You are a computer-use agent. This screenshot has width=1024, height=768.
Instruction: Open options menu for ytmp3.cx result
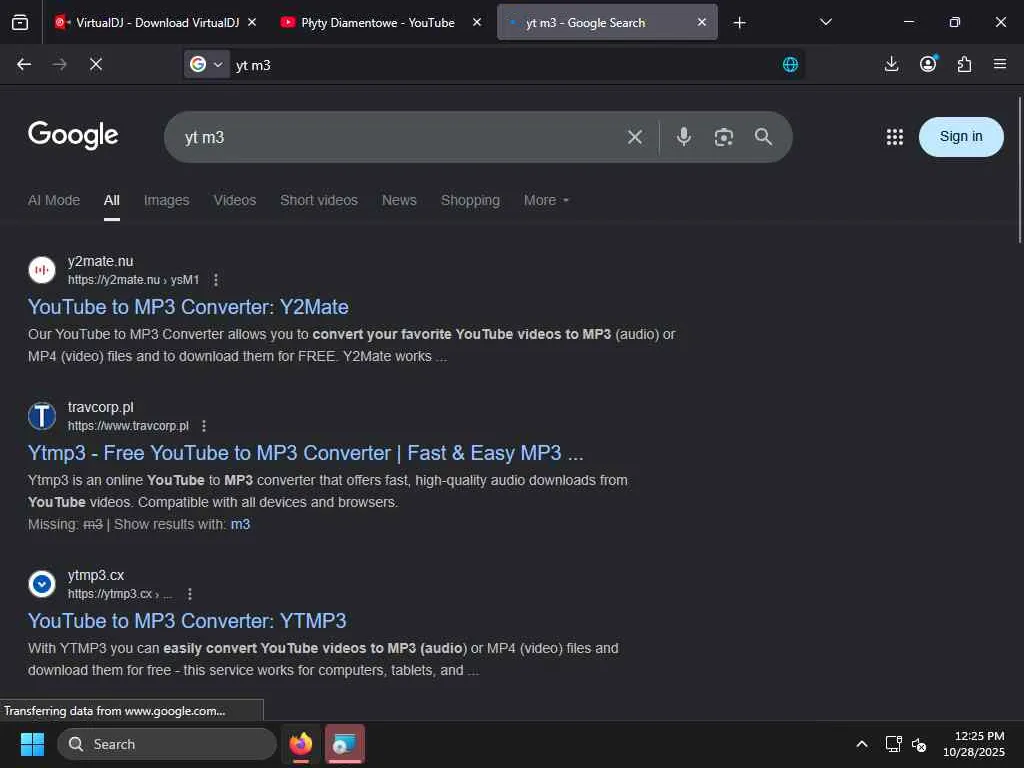(189, 594)
